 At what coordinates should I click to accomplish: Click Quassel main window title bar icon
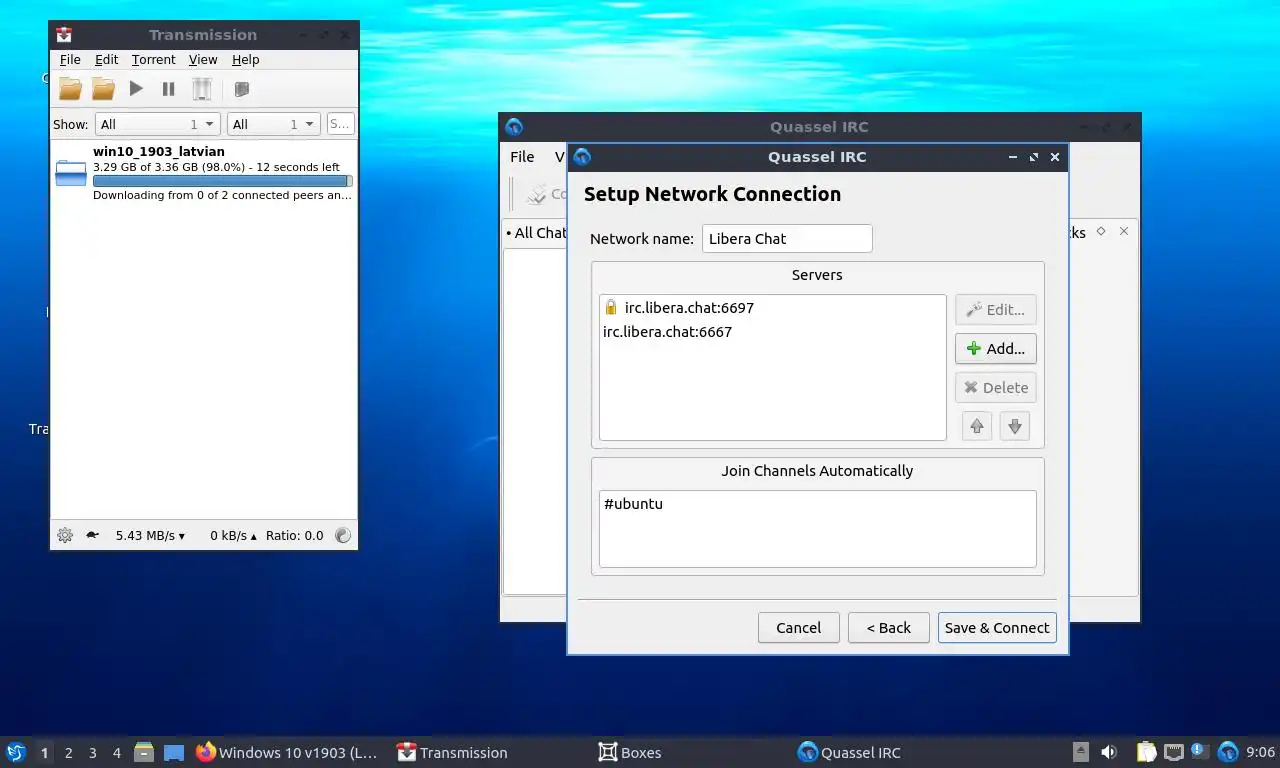[x=514, y=127]
